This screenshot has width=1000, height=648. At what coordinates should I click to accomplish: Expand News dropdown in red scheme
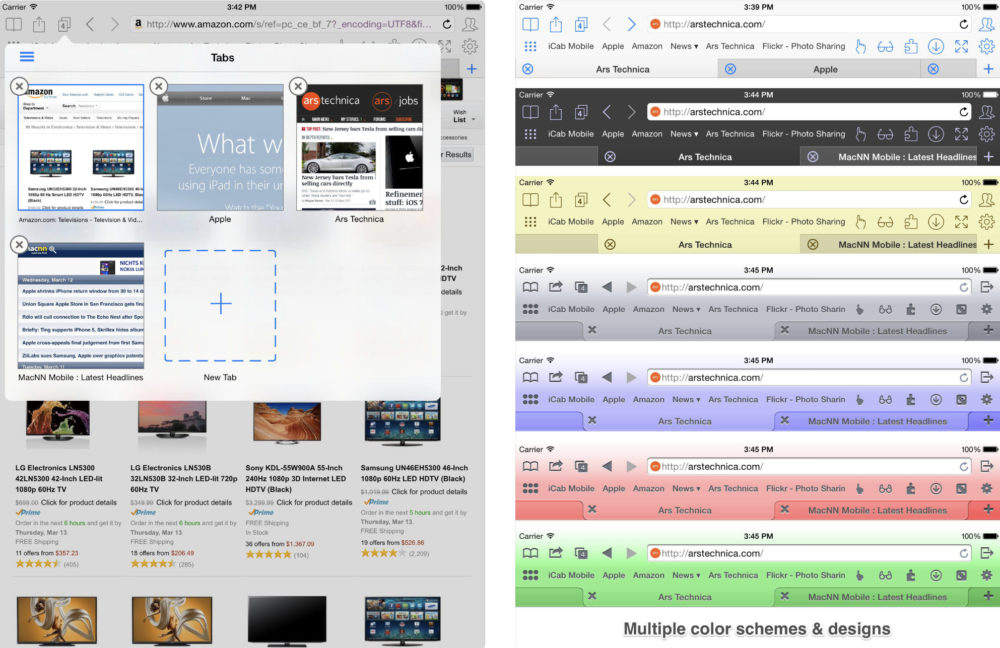pyautogui.click(x=686, y=488)
